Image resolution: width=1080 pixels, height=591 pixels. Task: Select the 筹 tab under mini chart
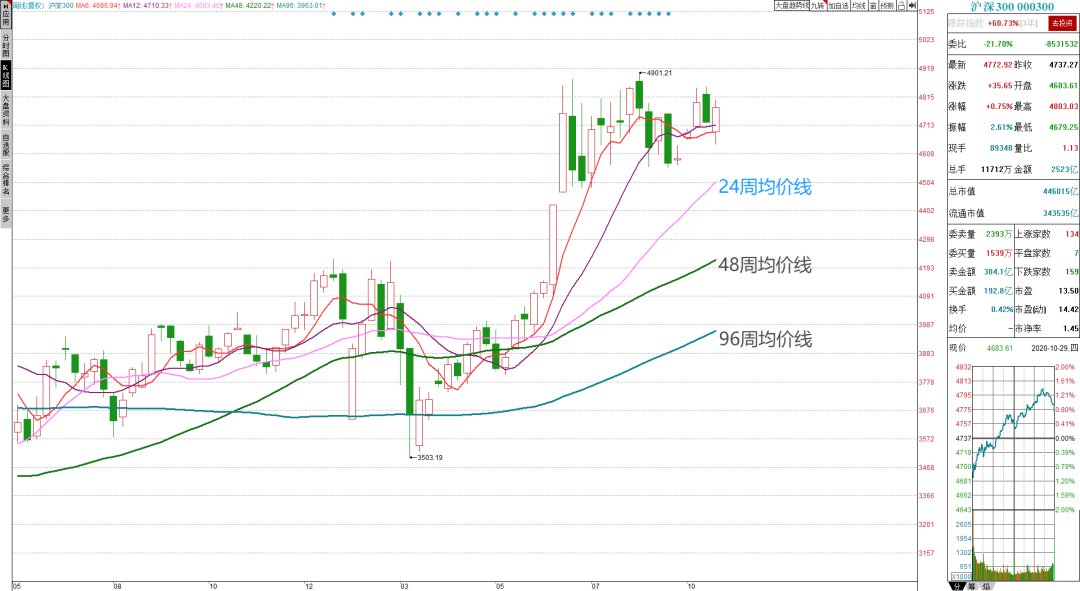pyautogui.click(x=971, y=586)
